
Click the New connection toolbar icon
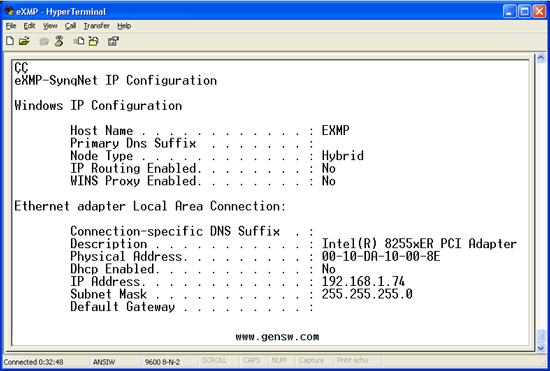pyautogui.click(x=10, y=41)
